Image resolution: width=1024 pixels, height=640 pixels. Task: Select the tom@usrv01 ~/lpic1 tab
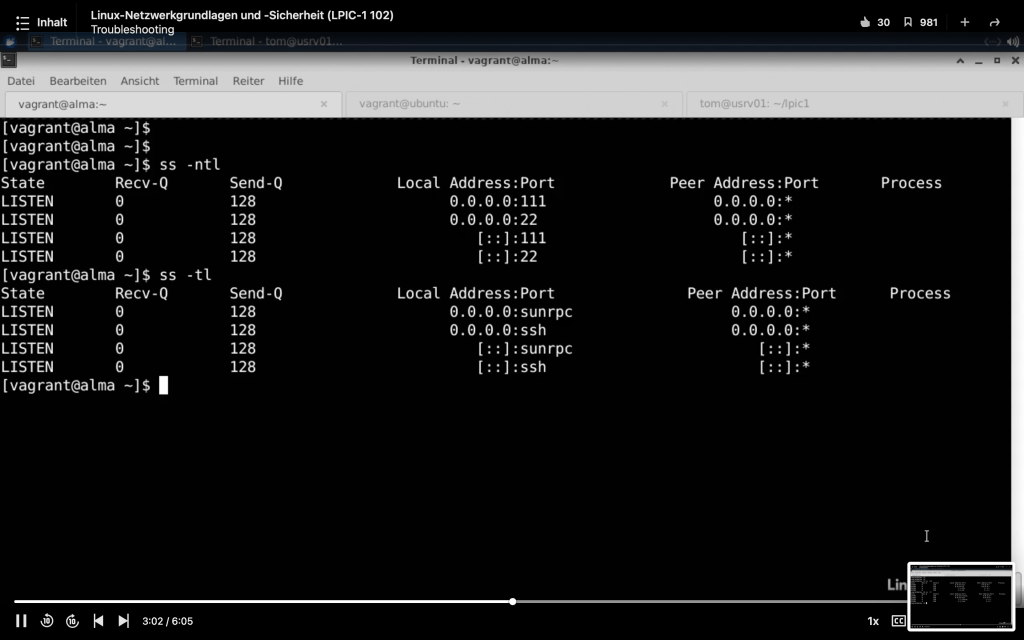[x=754, y=104]
